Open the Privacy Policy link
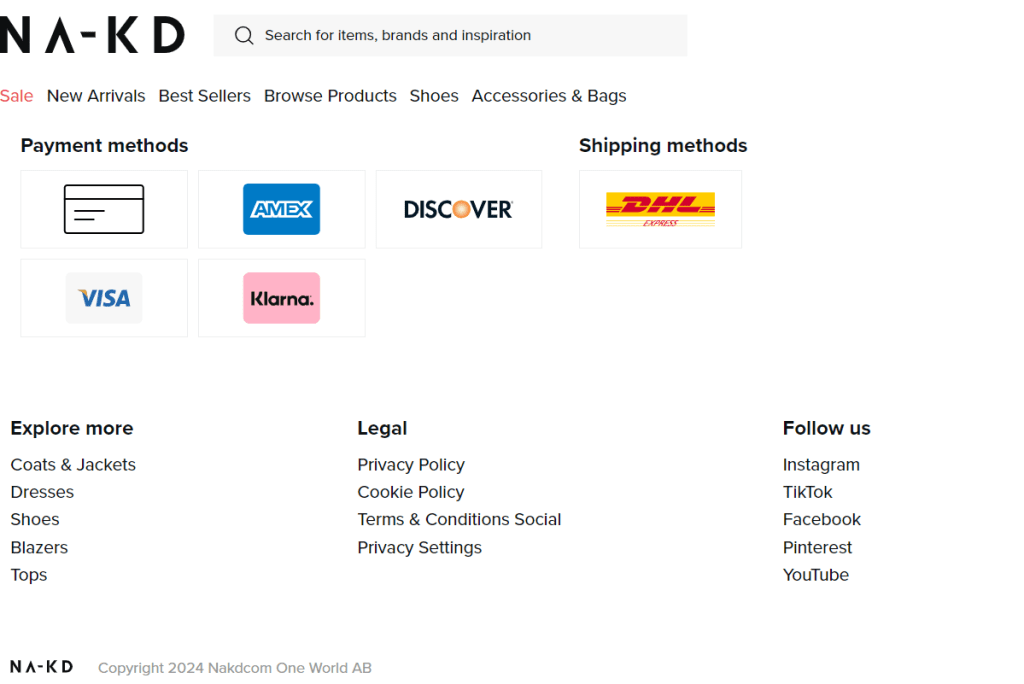 point(411,465)
